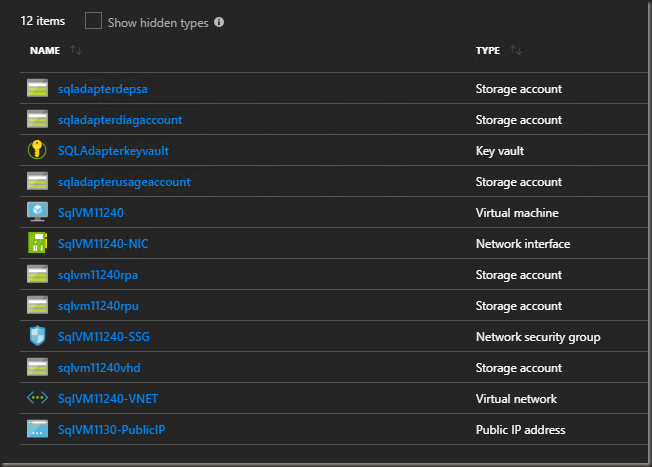Click the SQLAdapterkeyvault key vault icon
Screen dimensions: 652x467
tap(38, 151)
